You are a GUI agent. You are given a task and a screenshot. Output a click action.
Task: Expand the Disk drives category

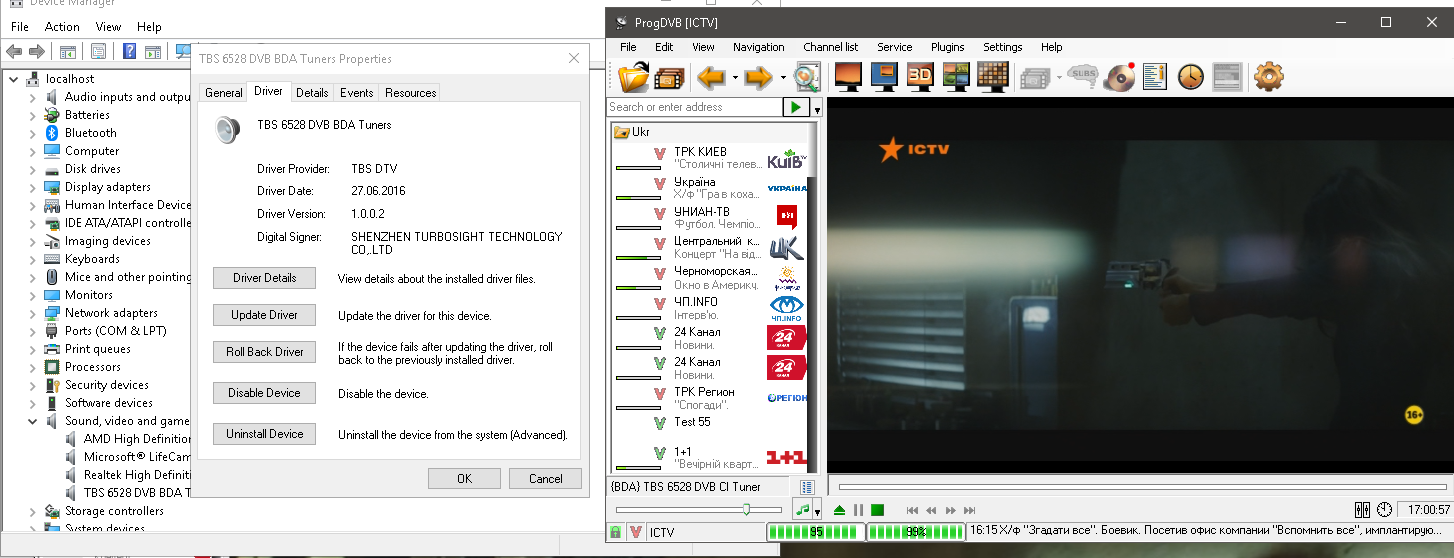pyautogui.click(x=32, y=169)
